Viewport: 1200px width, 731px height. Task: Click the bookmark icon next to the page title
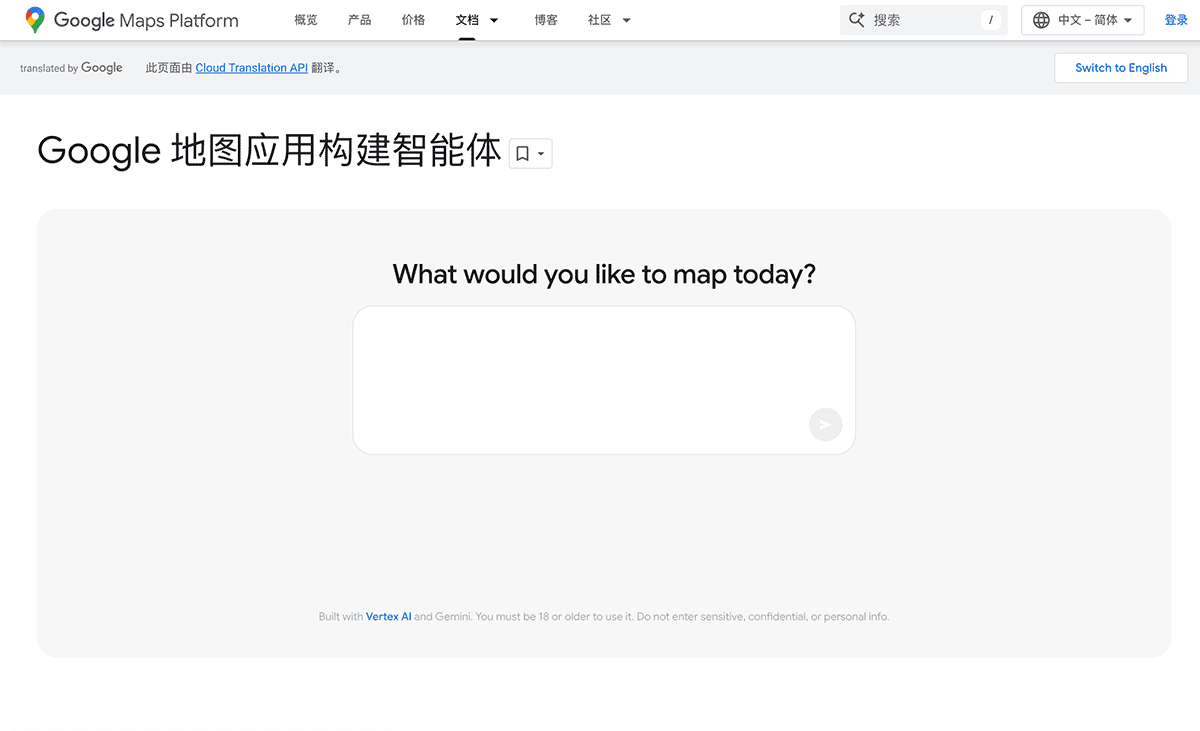point(523,152)
